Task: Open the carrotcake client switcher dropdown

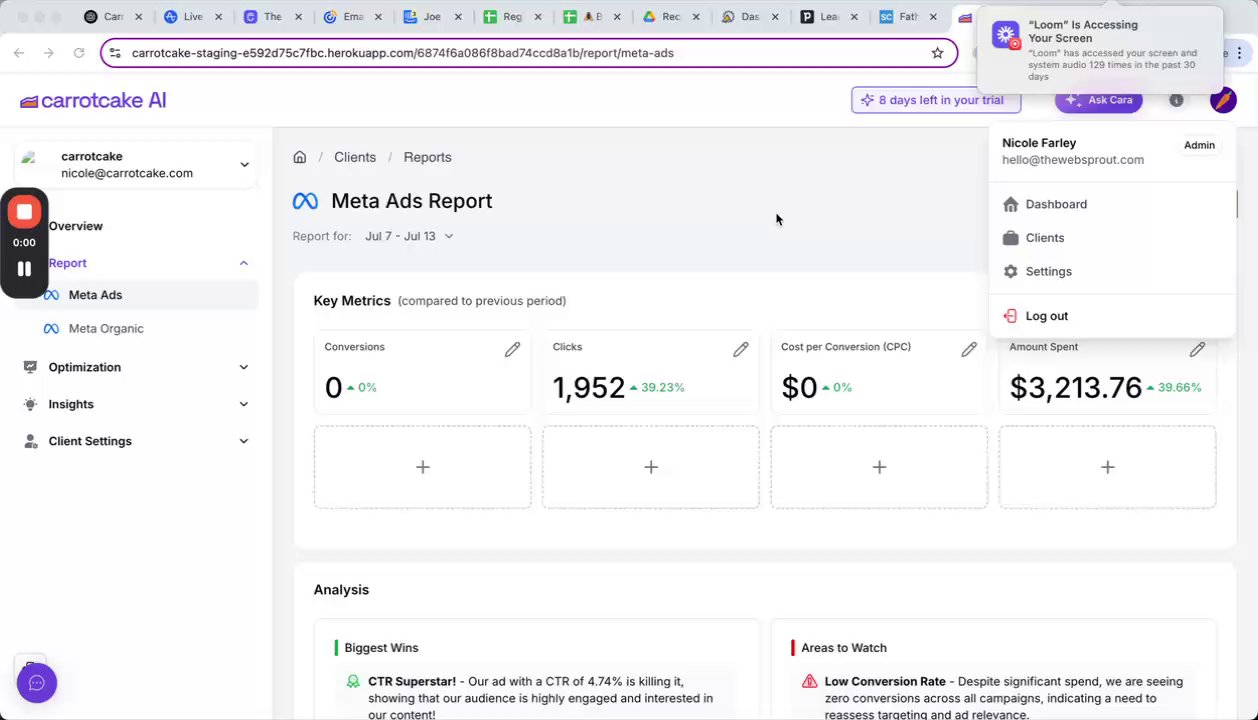Action: coord(136,165)
